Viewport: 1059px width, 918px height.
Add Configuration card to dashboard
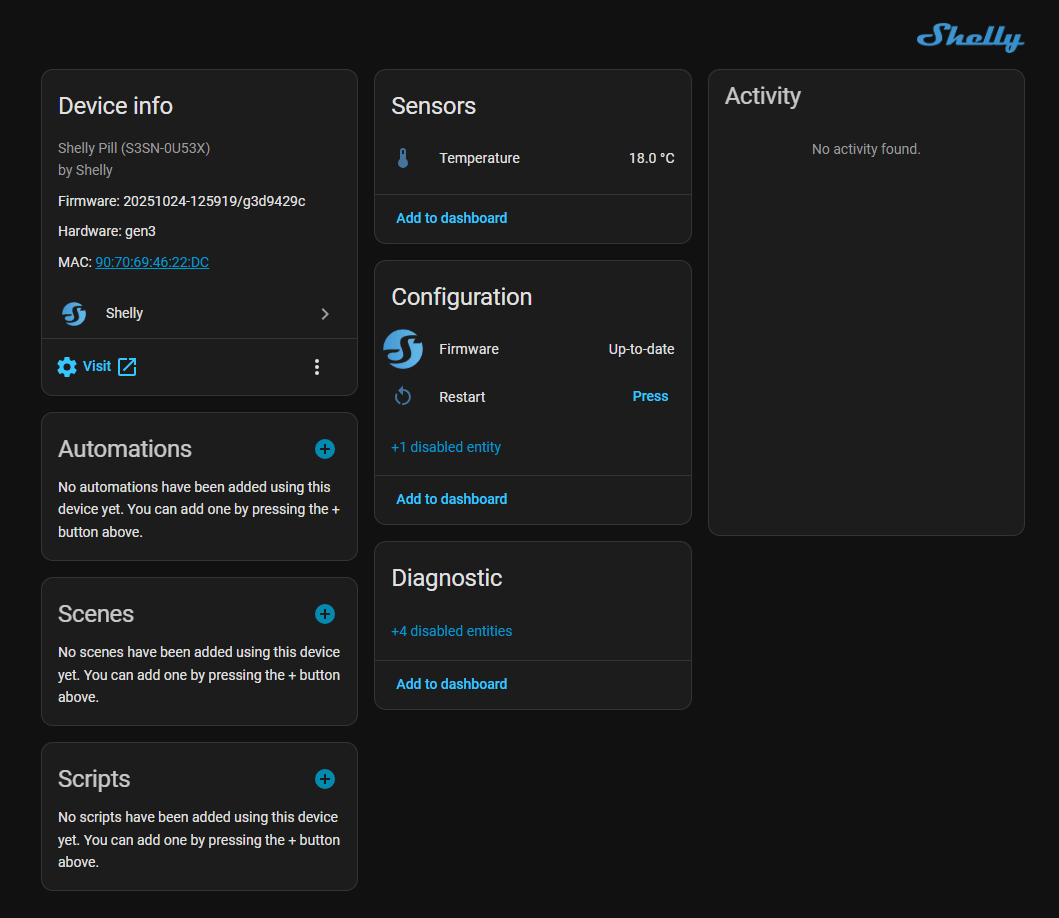pyautogui.click(x=452, y=499)
